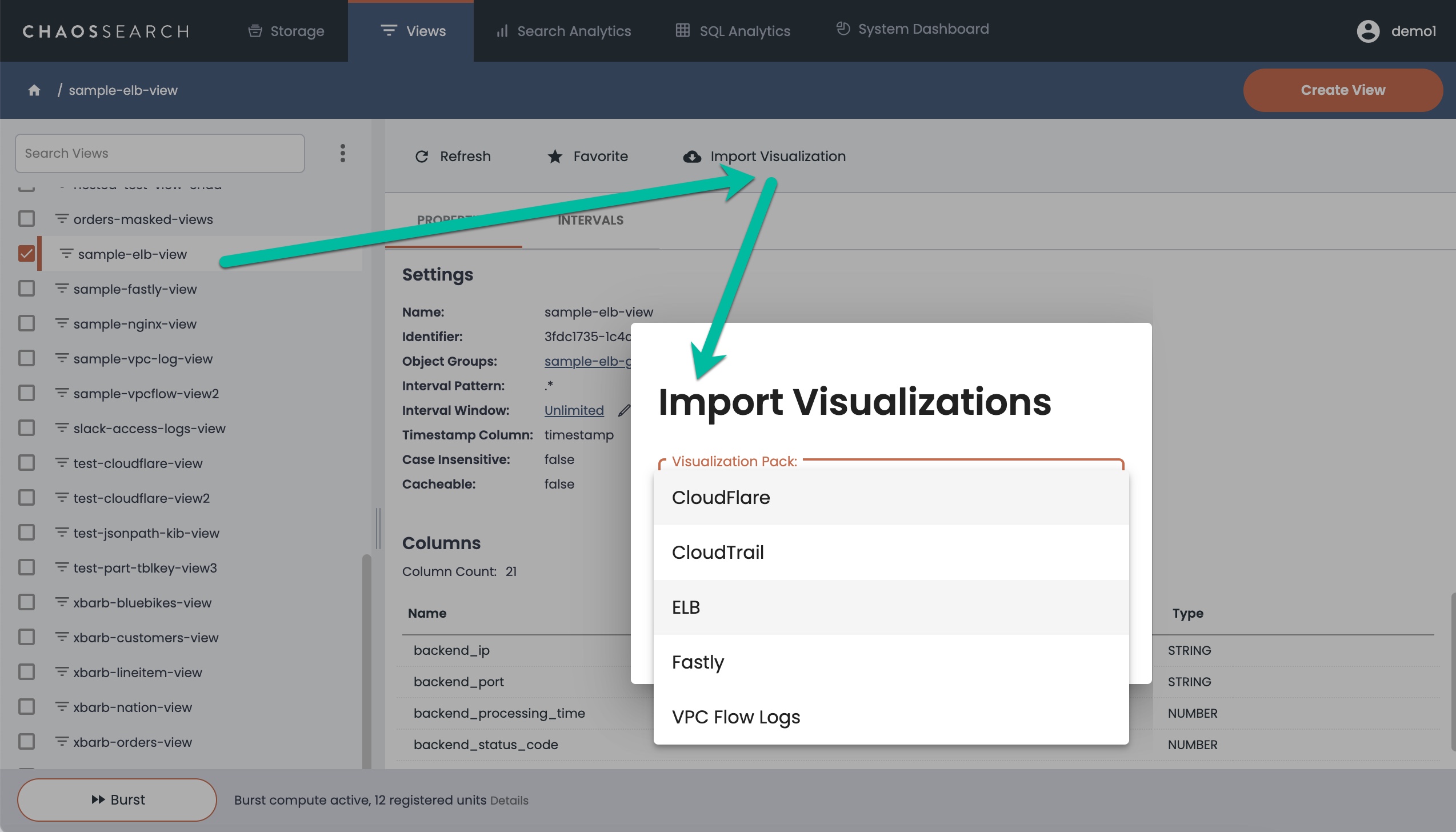Click the Burst button
Viewport: 1456px width, 832px height.
tap(117, 799)
